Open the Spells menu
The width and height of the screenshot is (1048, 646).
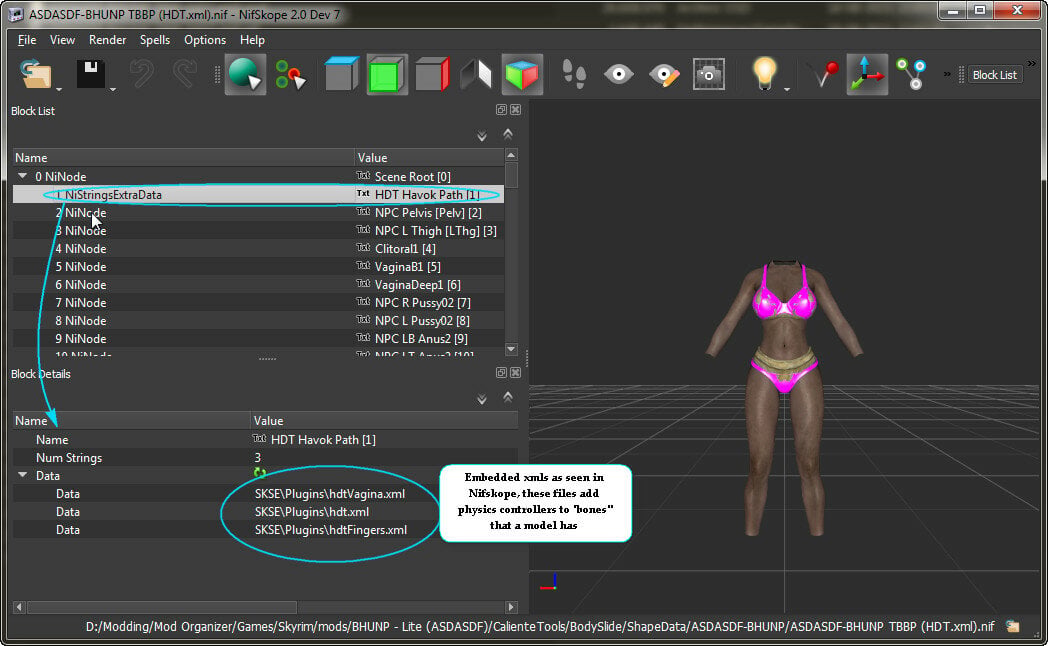(x=154, y=40)
